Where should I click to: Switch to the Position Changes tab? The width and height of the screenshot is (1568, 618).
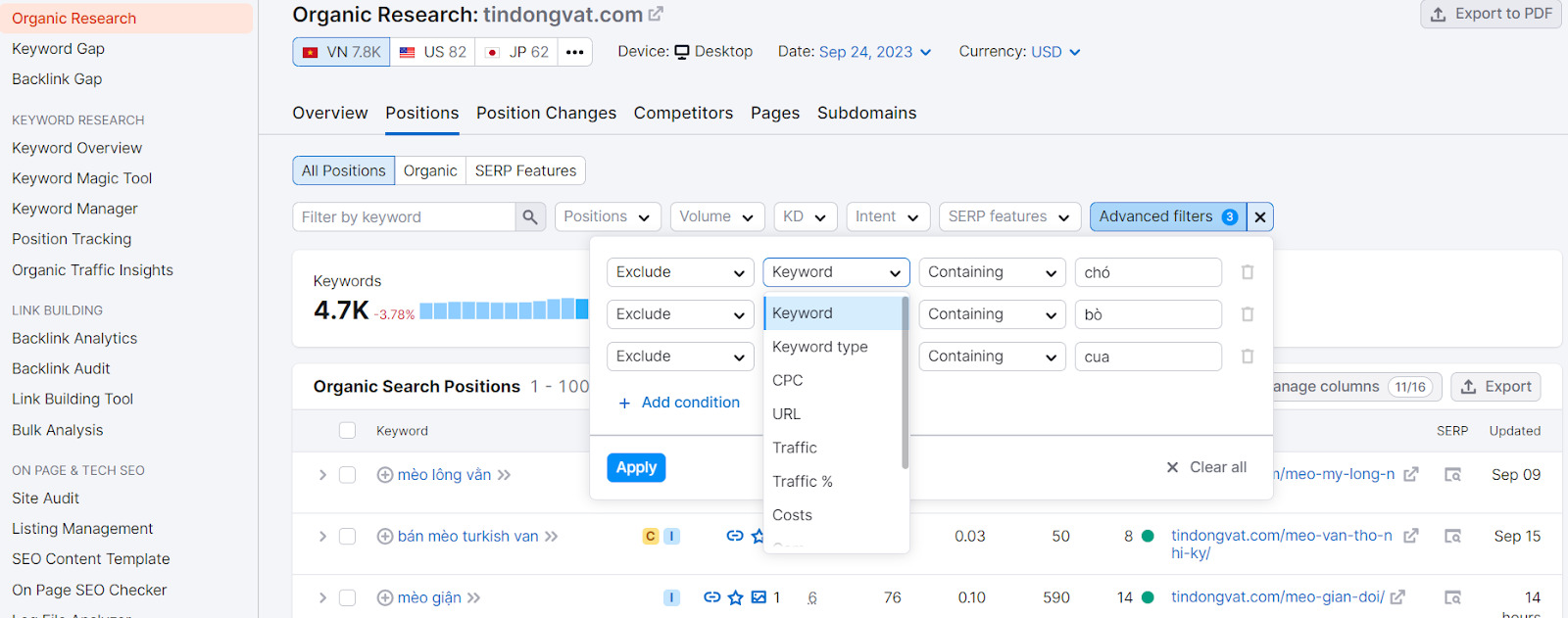(546, 113)
